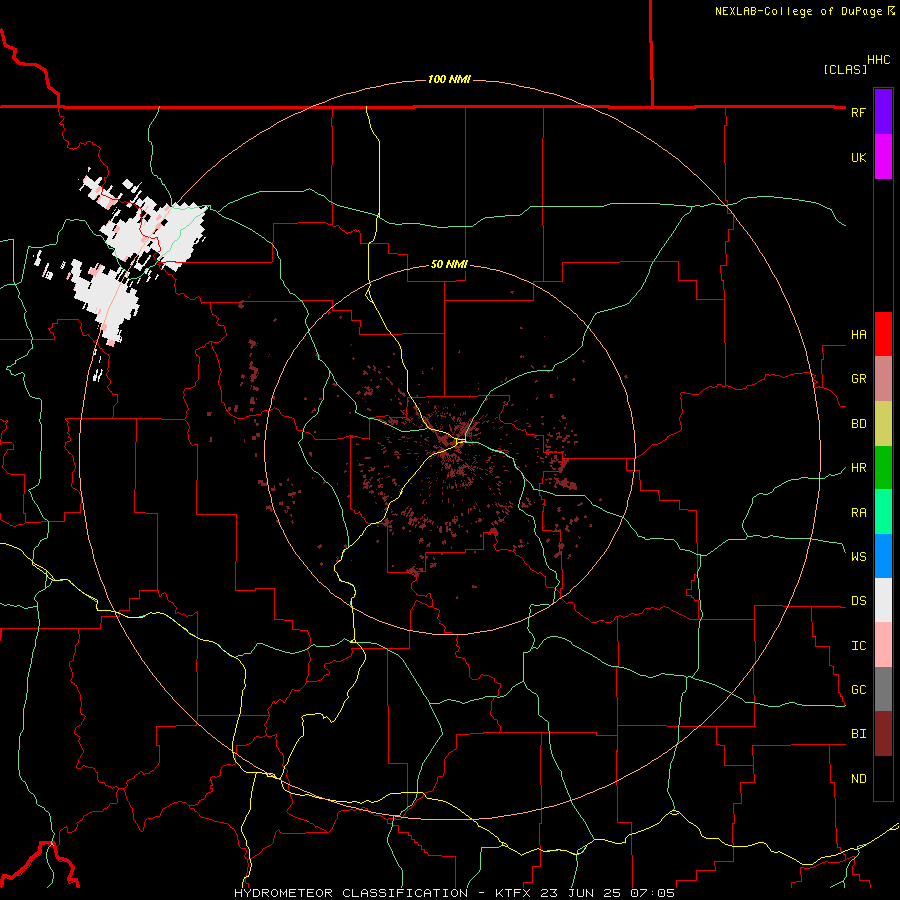Image resolution: width=900 pixels, height=900 pixels.
Task: Select the GC gray legend swatch
Action: 883,689
